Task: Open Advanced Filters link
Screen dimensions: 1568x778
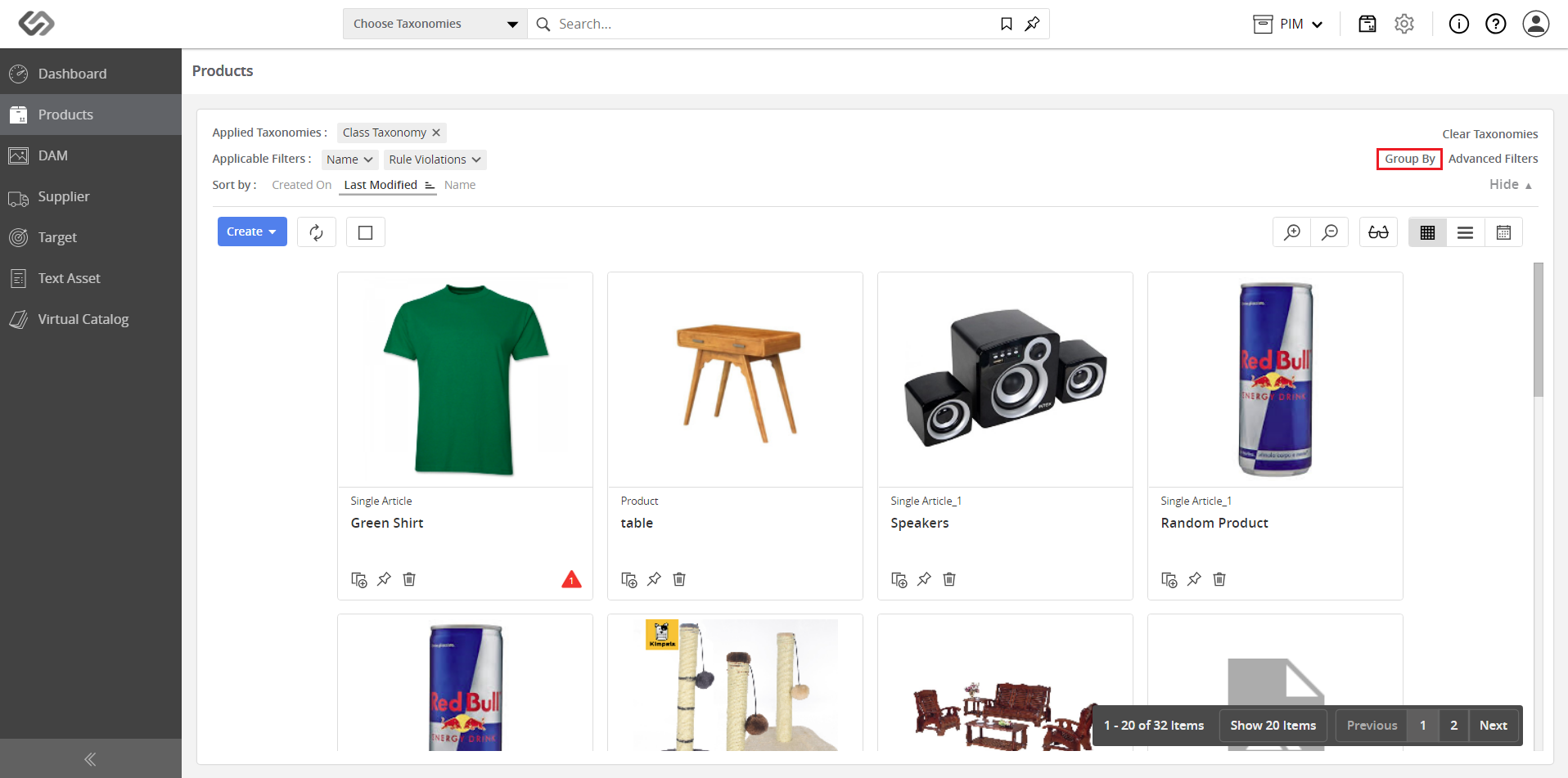Action: [1493, 159]
